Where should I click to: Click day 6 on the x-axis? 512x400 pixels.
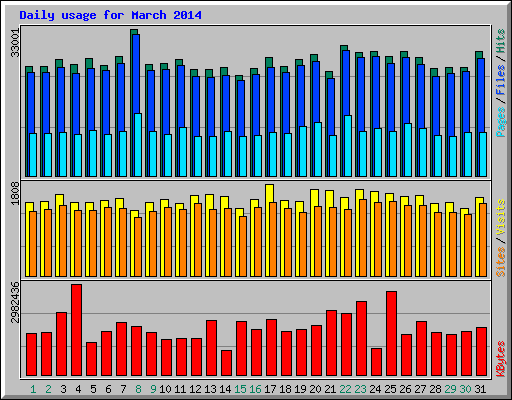point(108,389)
